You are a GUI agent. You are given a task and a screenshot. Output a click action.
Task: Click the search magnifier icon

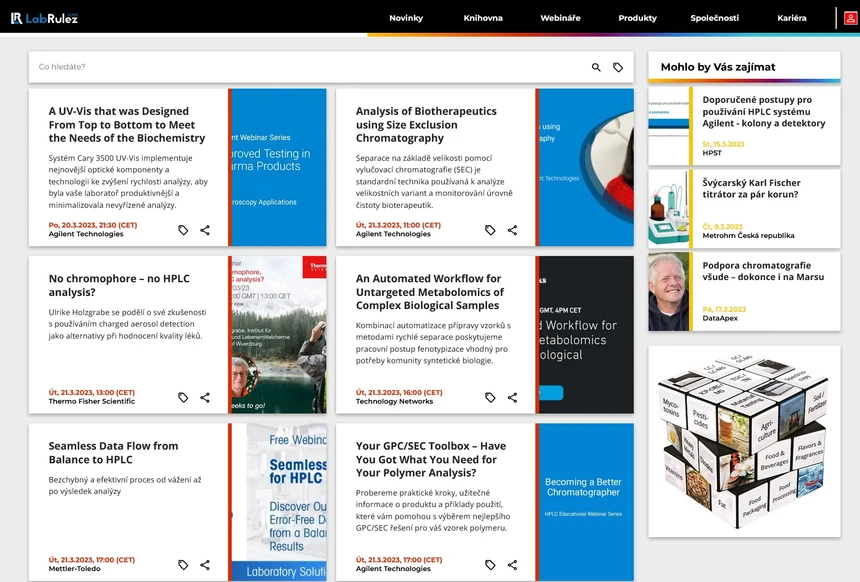596,67
